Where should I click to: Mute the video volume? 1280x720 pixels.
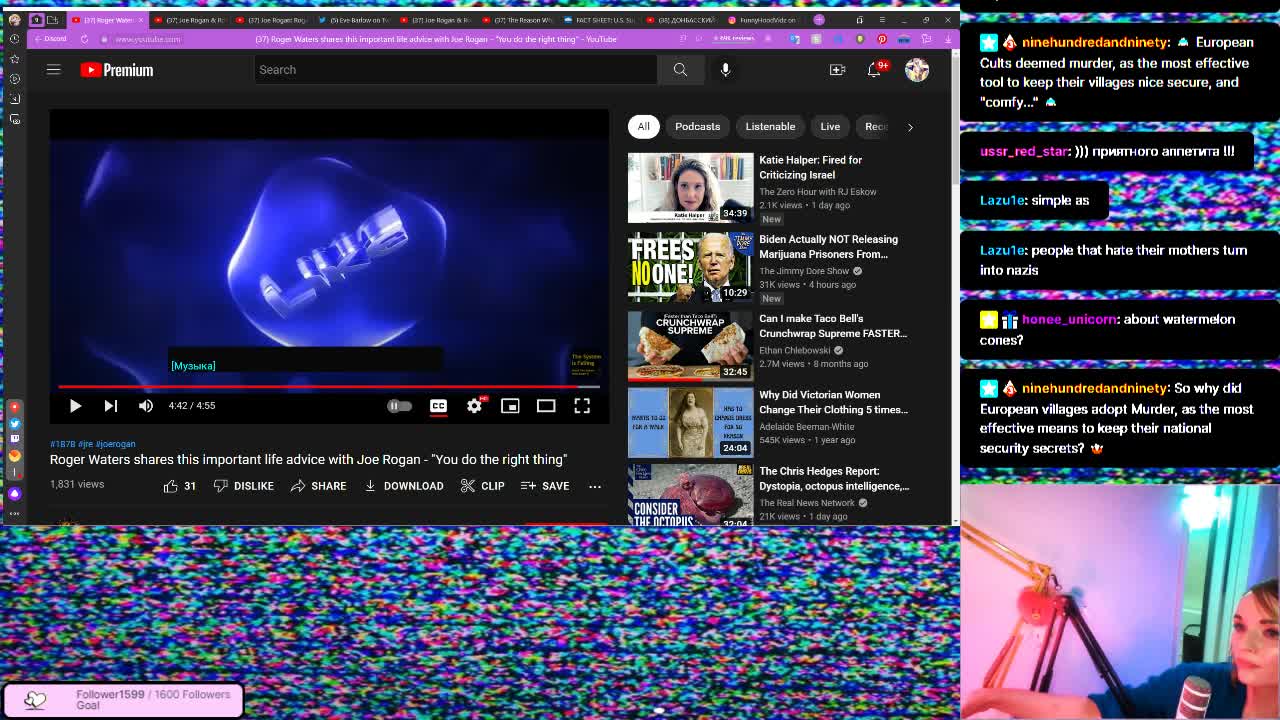(x=146, y=406)
